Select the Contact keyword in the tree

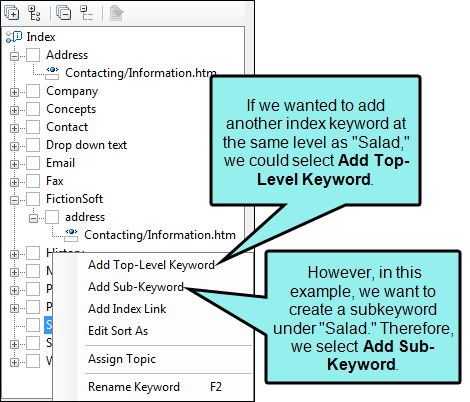[x=67, y=127]
